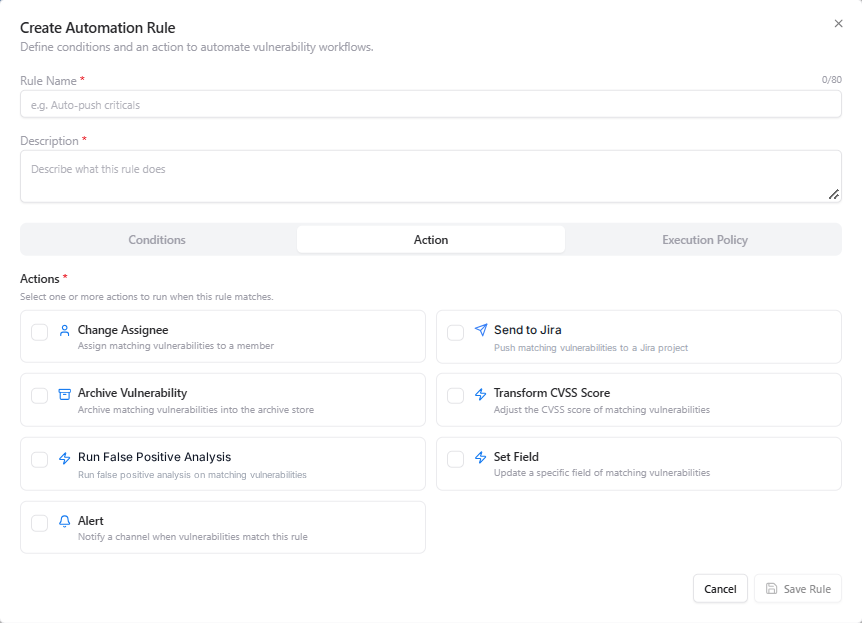The width and height of the screenshot is (862, 623).
Task: Click the Archive Vulnerability box icon
Action: tap(64, 394)
